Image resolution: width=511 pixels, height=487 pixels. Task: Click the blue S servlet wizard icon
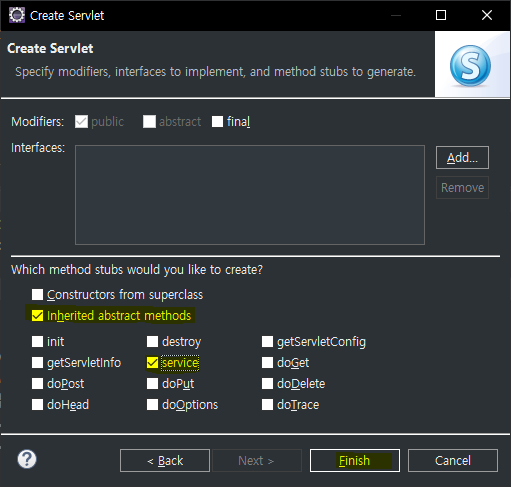point(470,66)
